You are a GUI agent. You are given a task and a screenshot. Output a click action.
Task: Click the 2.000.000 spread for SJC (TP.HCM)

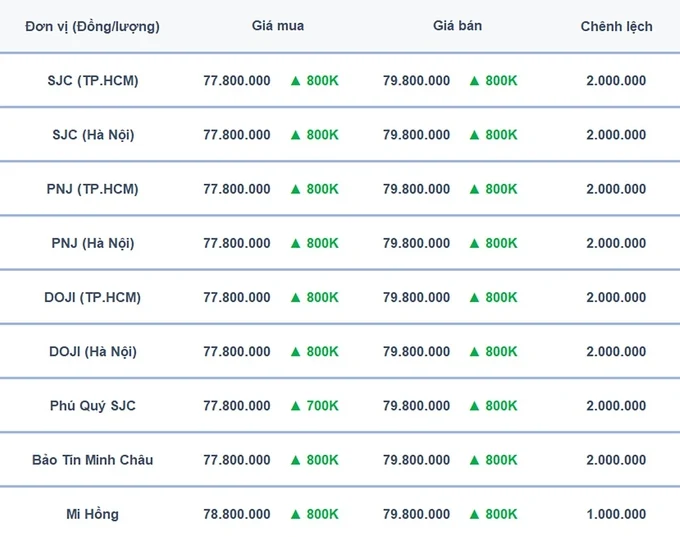[616, 81]
